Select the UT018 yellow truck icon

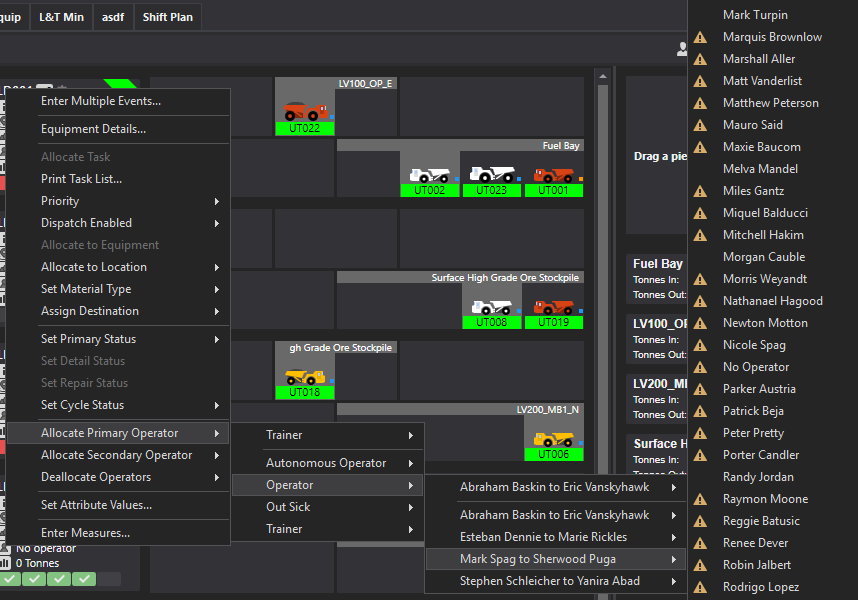coord(304,375)
